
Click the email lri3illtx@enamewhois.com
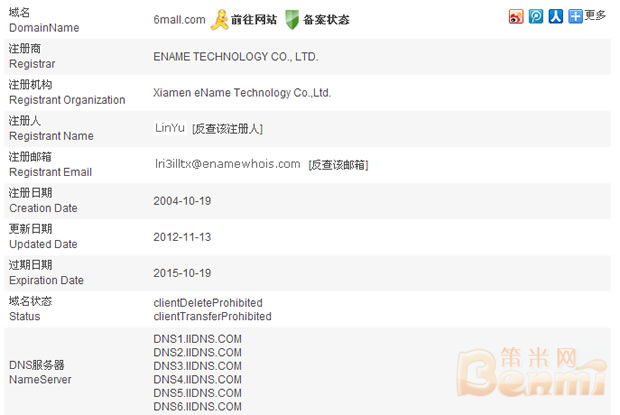pyautogui.click(x=227, y=164)
